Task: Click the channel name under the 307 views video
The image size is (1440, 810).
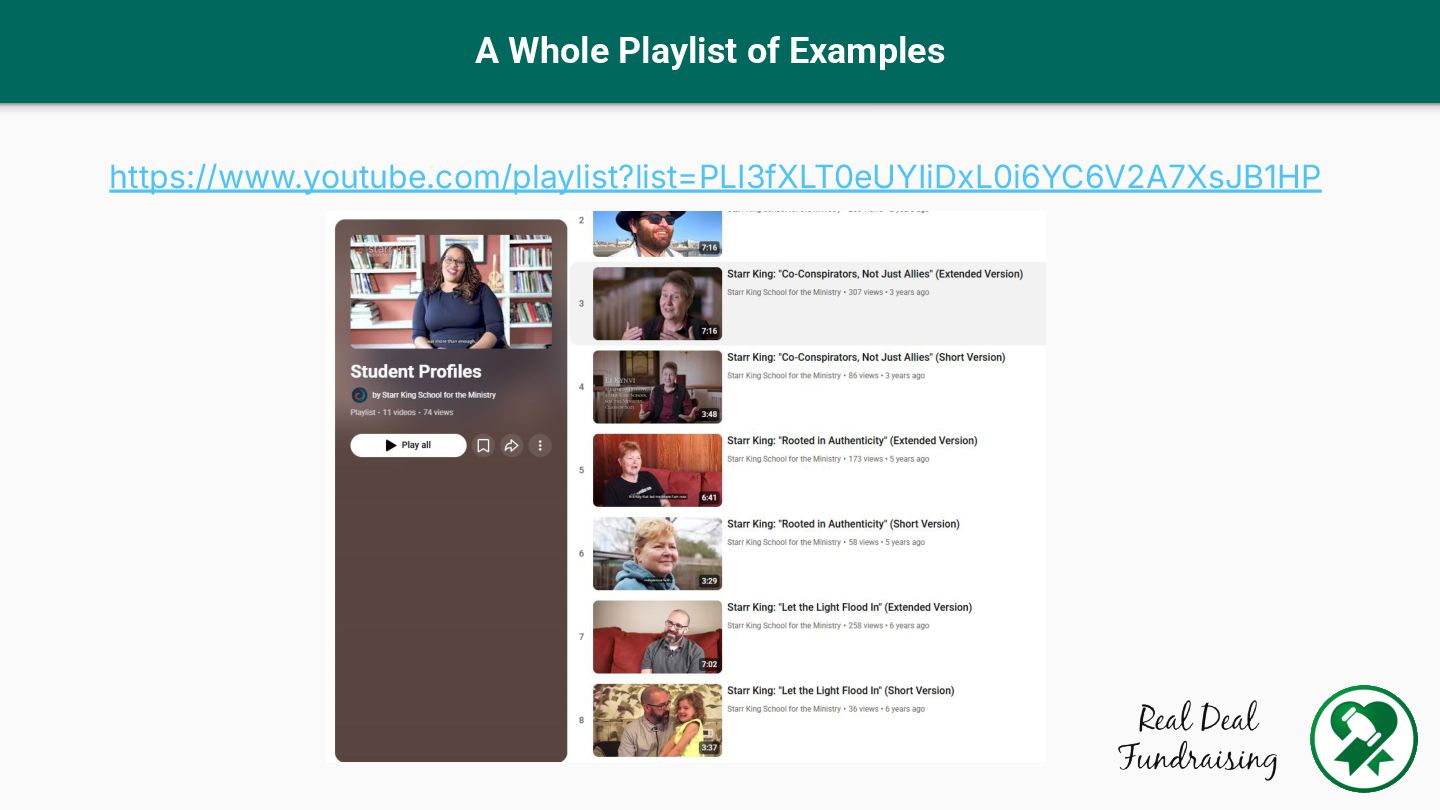Action: coord(784,293)
